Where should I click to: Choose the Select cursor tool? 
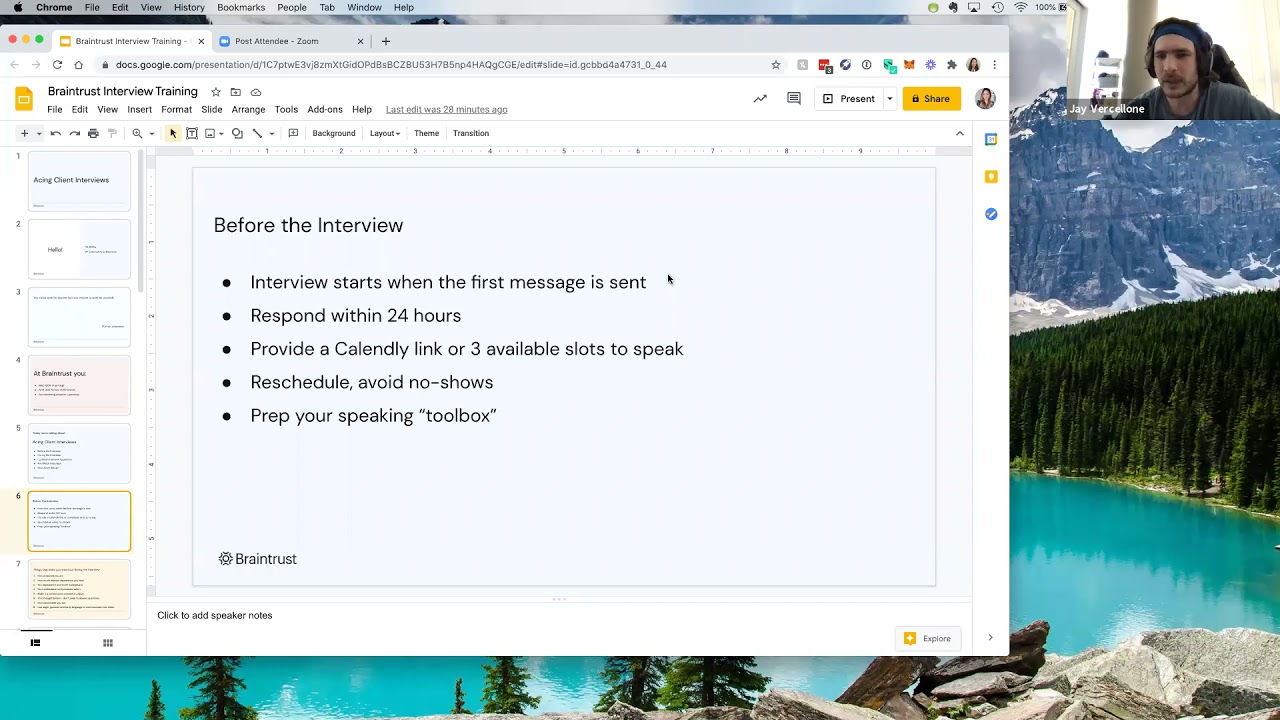173,133
